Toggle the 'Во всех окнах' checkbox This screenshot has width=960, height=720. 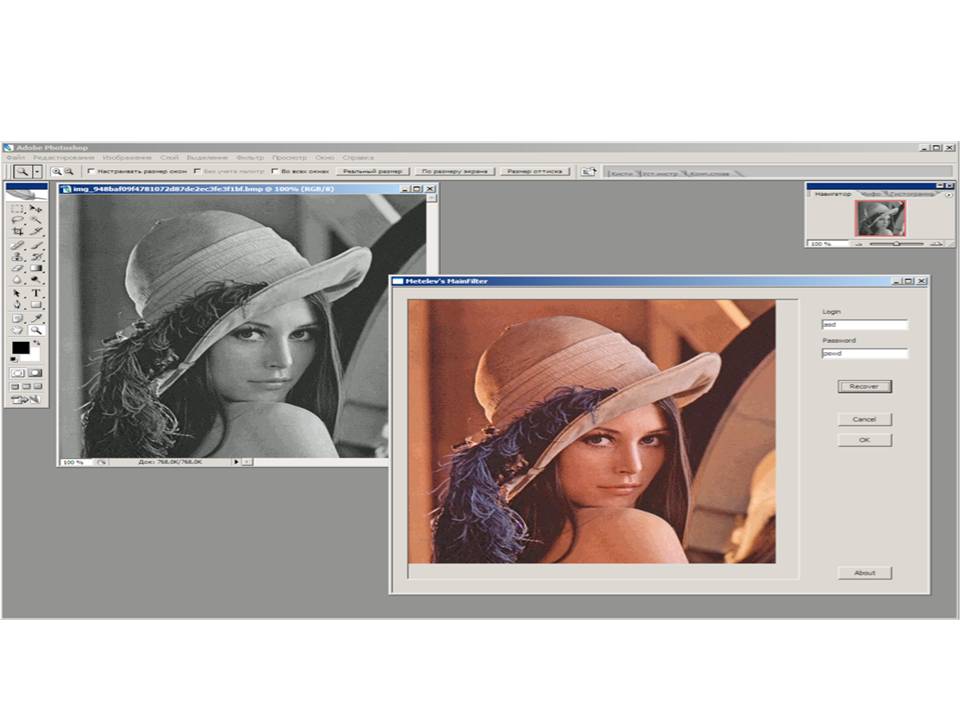(274, 172)
